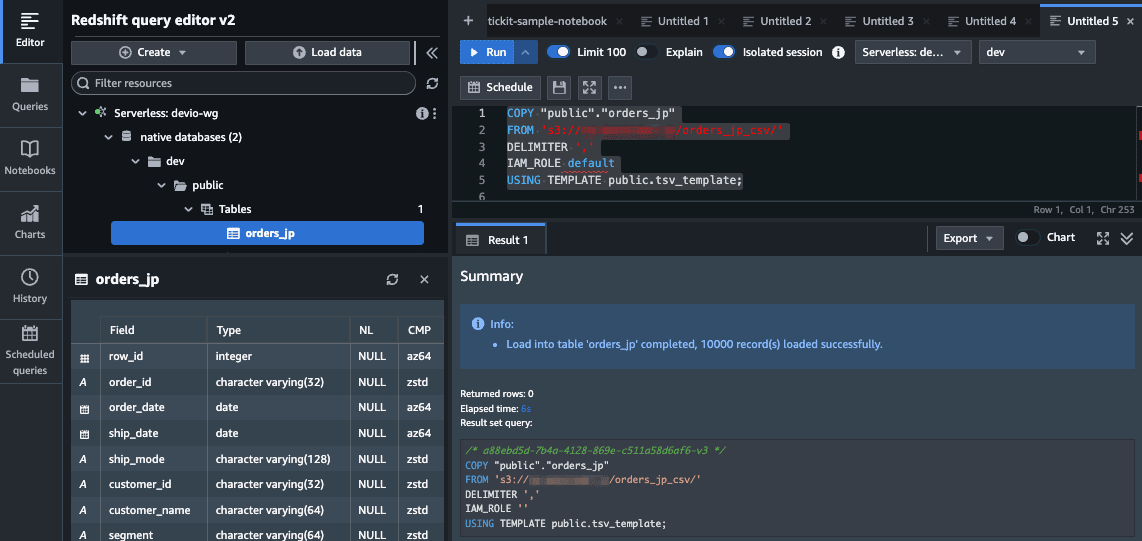Toggle the Isolated session switch
This screenshot has width=1142, height=541.
click(724, 52)
